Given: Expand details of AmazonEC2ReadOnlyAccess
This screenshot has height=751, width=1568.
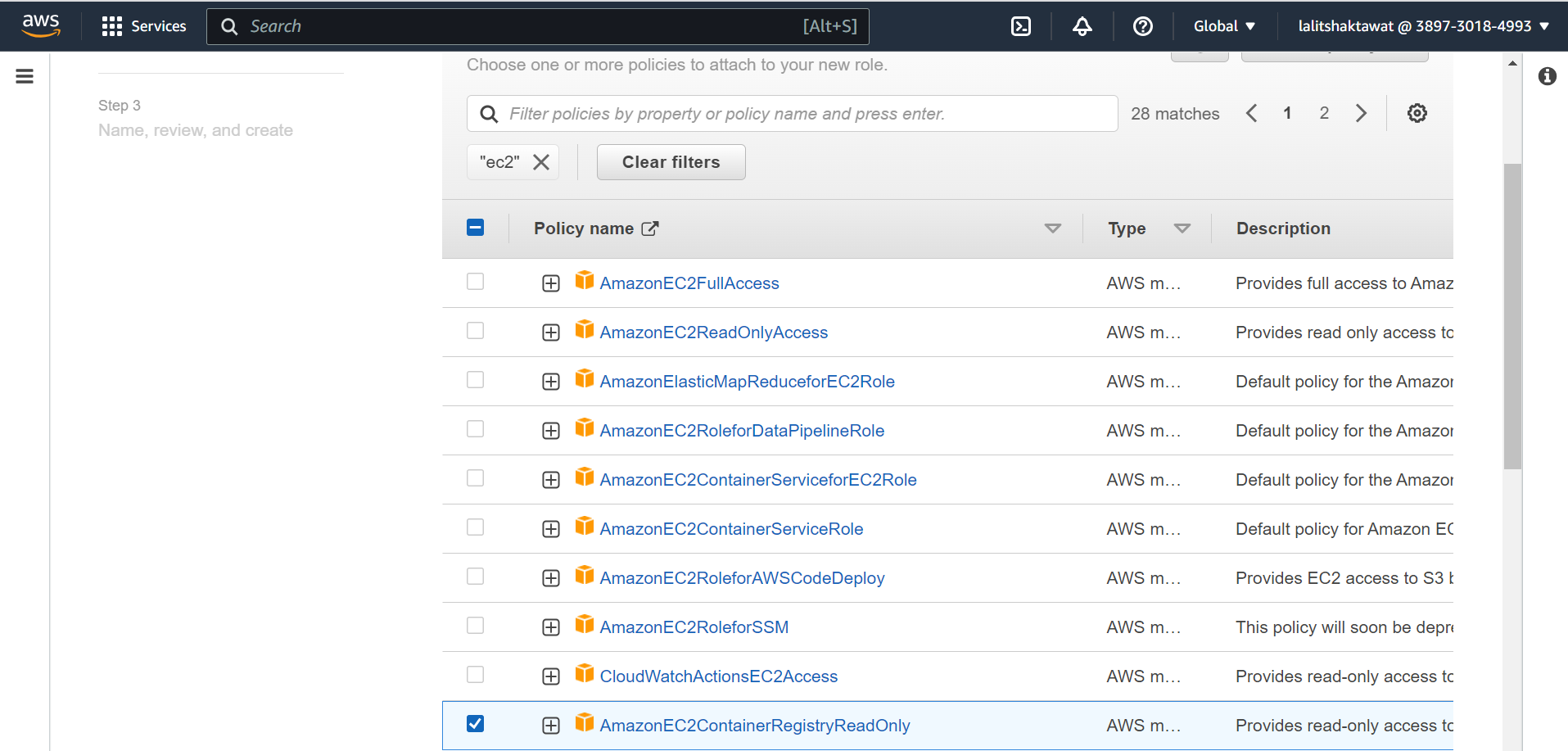Looking at the screenshot, I should coord(551,333).
